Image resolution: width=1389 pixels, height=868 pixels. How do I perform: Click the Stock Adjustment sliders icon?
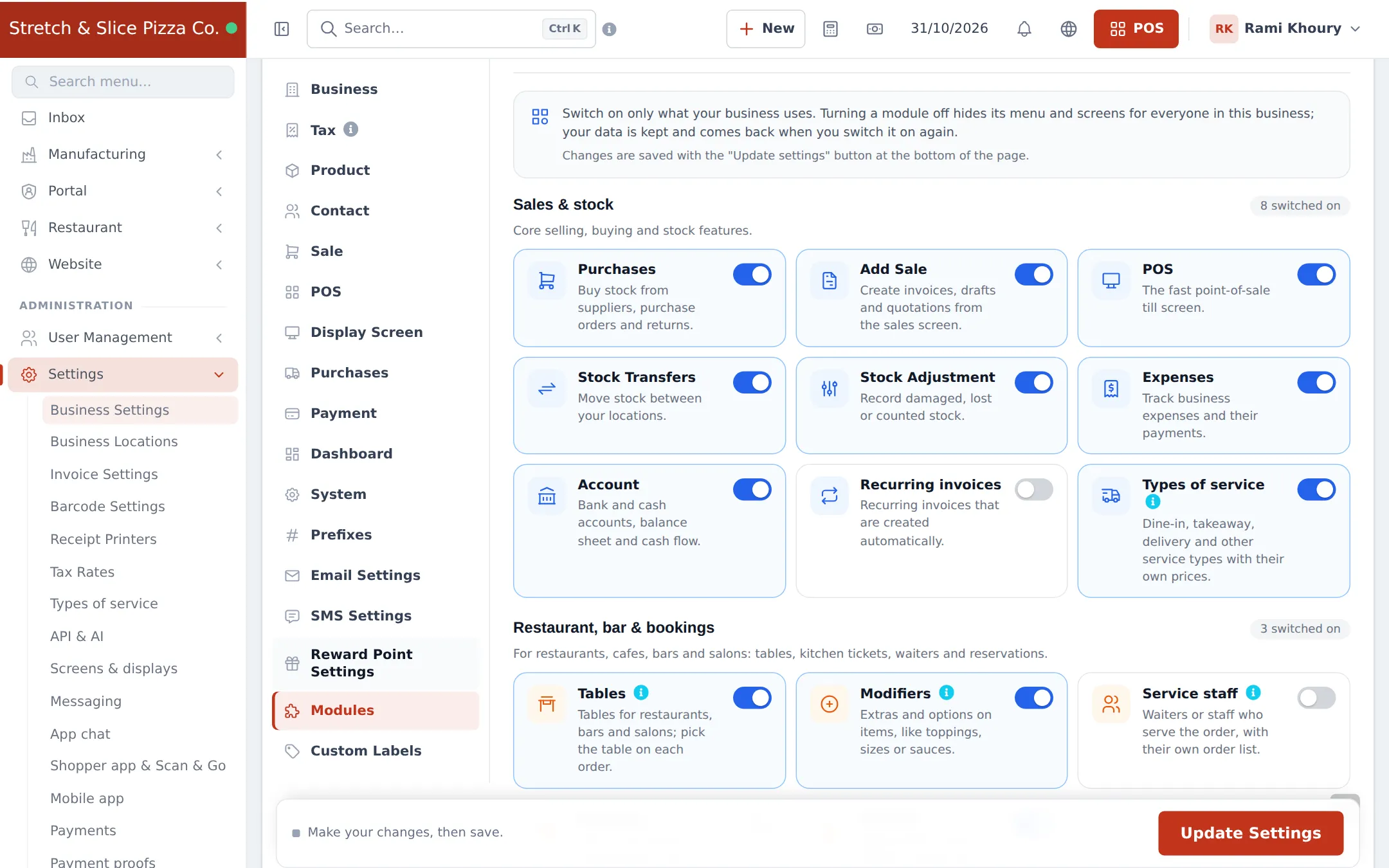[830, 388]
